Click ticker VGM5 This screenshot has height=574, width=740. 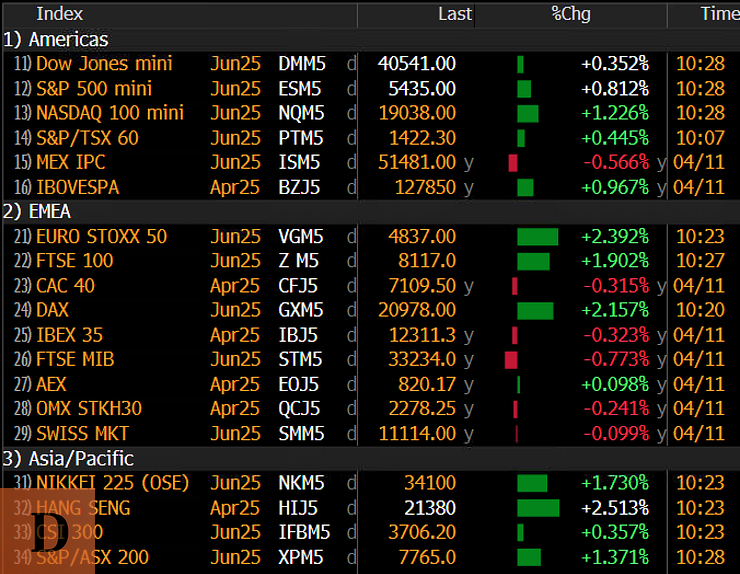coord(301,236)
